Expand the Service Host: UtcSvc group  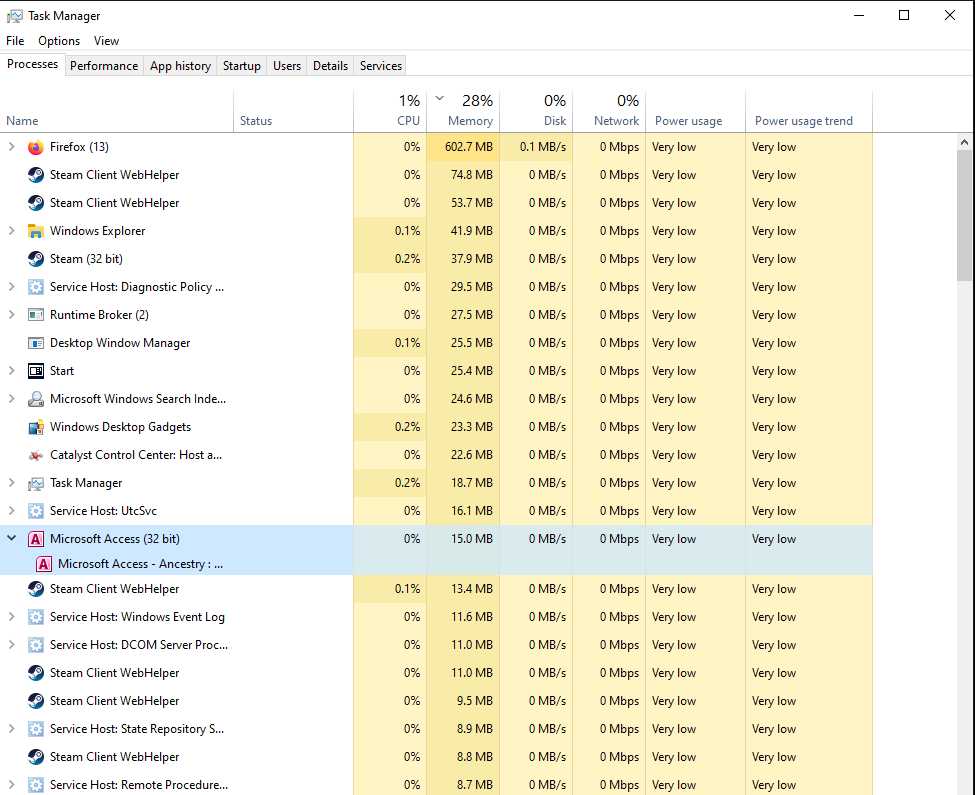11,510
